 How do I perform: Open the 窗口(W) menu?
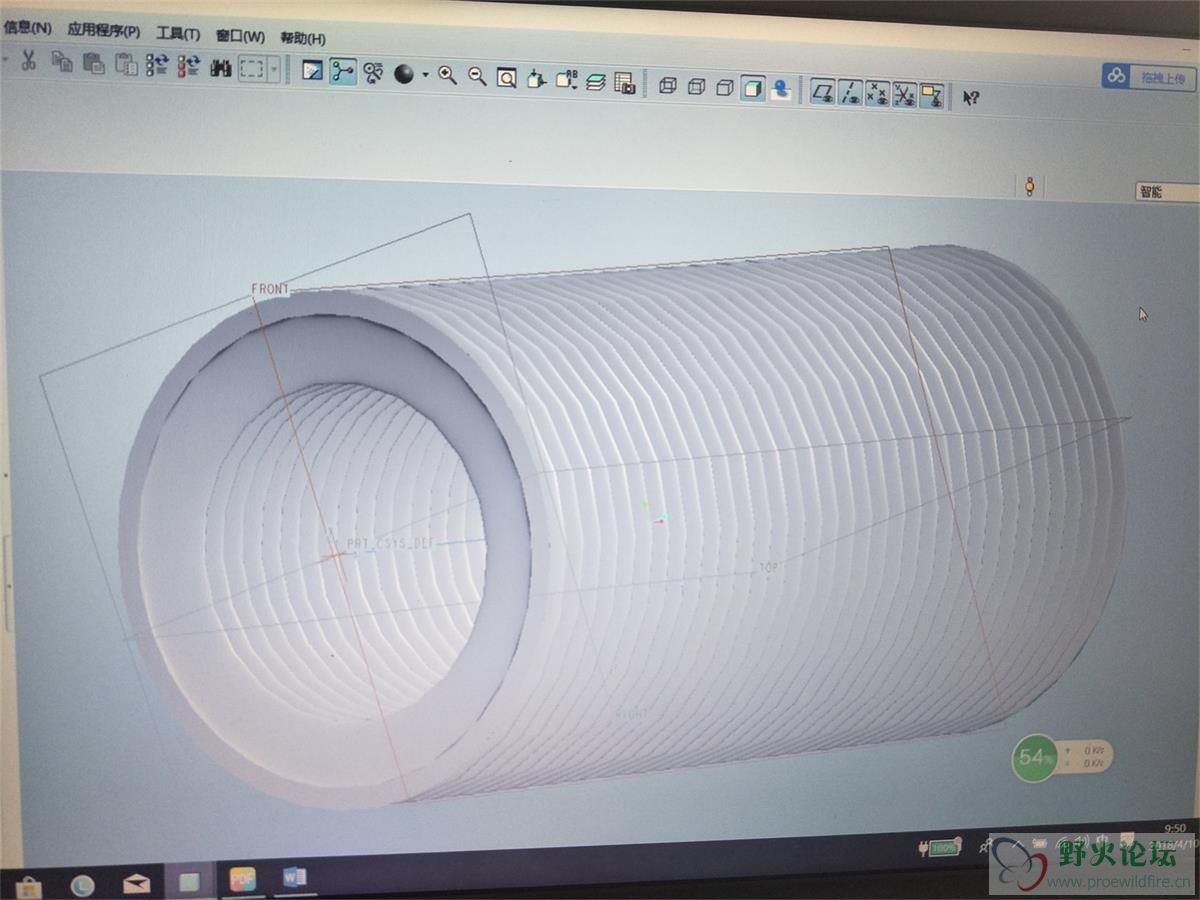tap(240, 36)
